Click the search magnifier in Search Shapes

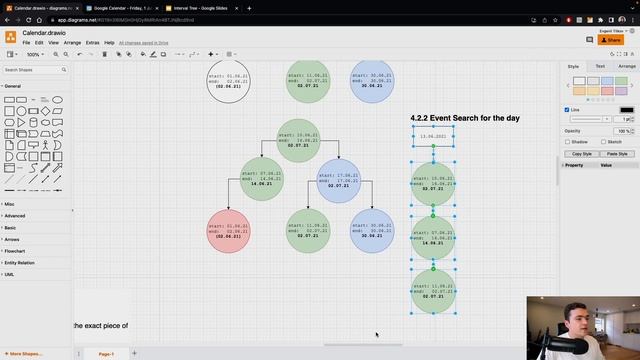64,70
